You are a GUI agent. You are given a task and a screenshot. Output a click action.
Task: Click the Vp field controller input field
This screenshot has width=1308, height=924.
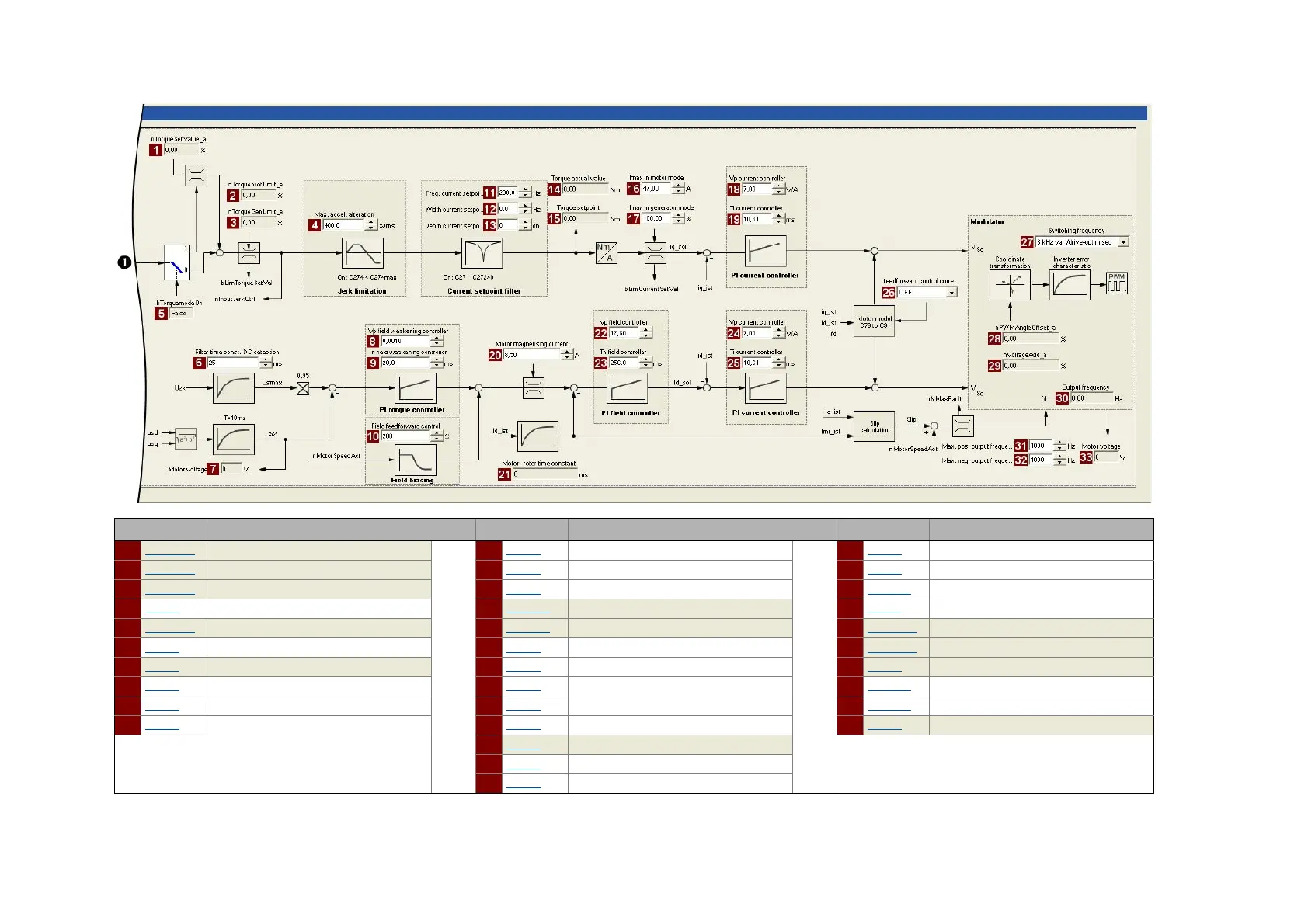coord(624,333)
